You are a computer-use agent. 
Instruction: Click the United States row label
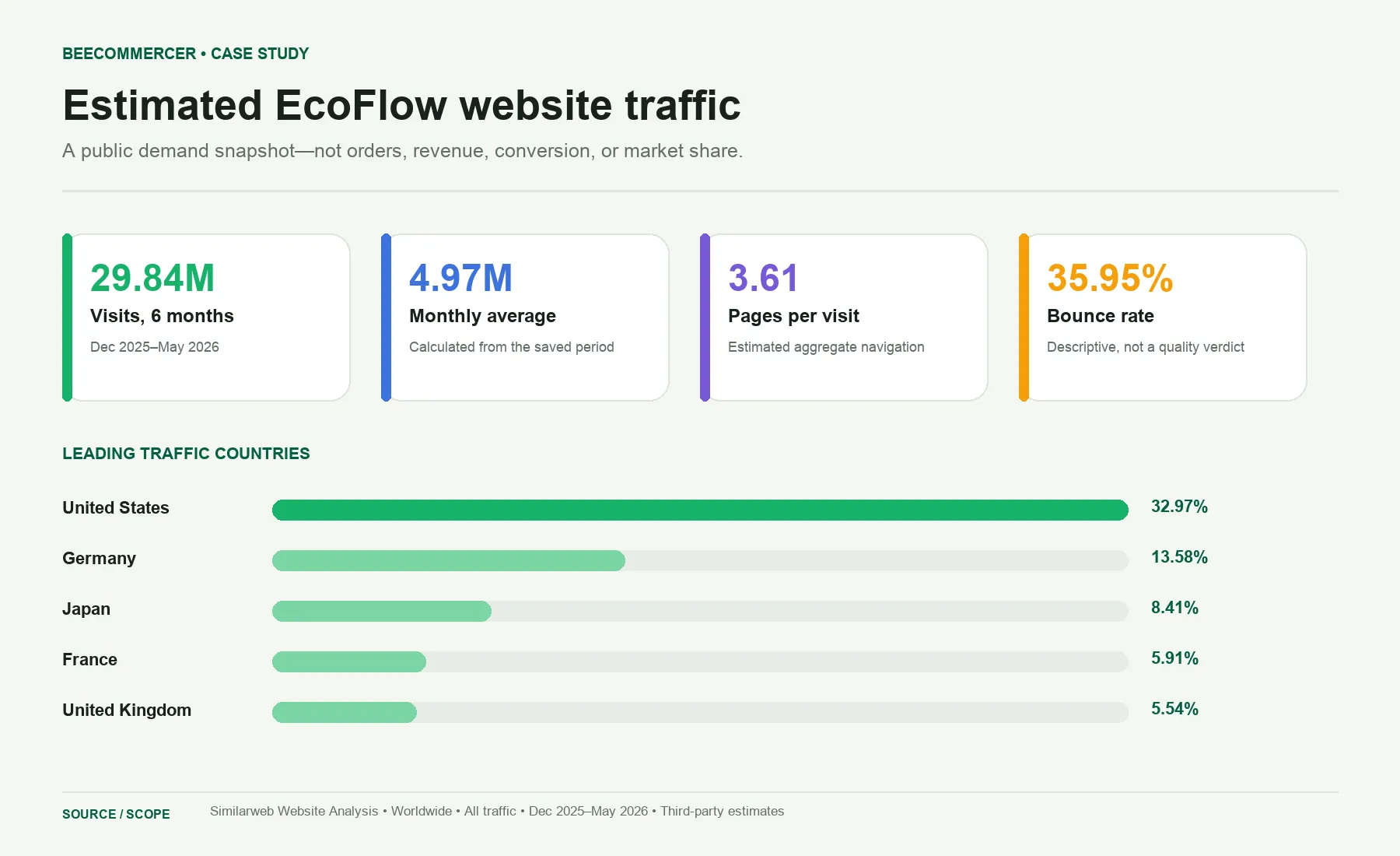pos(116,508)
